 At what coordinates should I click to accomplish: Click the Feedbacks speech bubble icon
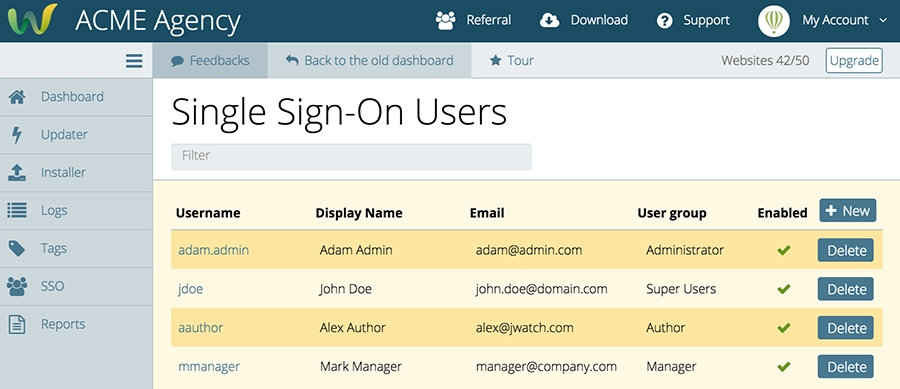[x=177, y=61]
